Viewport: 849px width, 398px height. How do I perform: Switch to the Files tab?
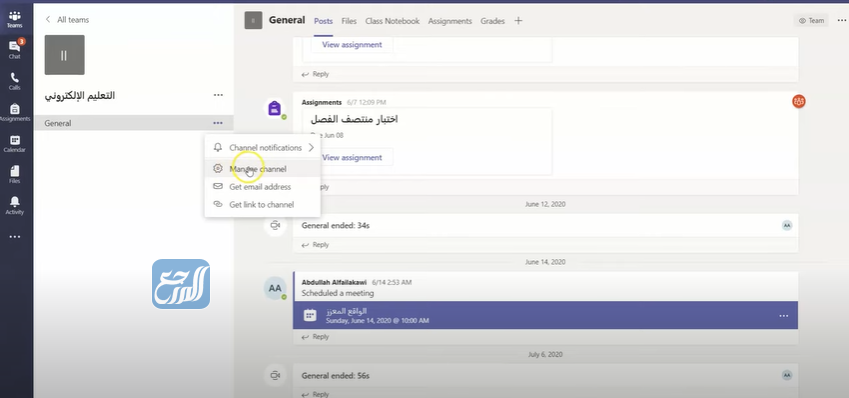(349, 21)
